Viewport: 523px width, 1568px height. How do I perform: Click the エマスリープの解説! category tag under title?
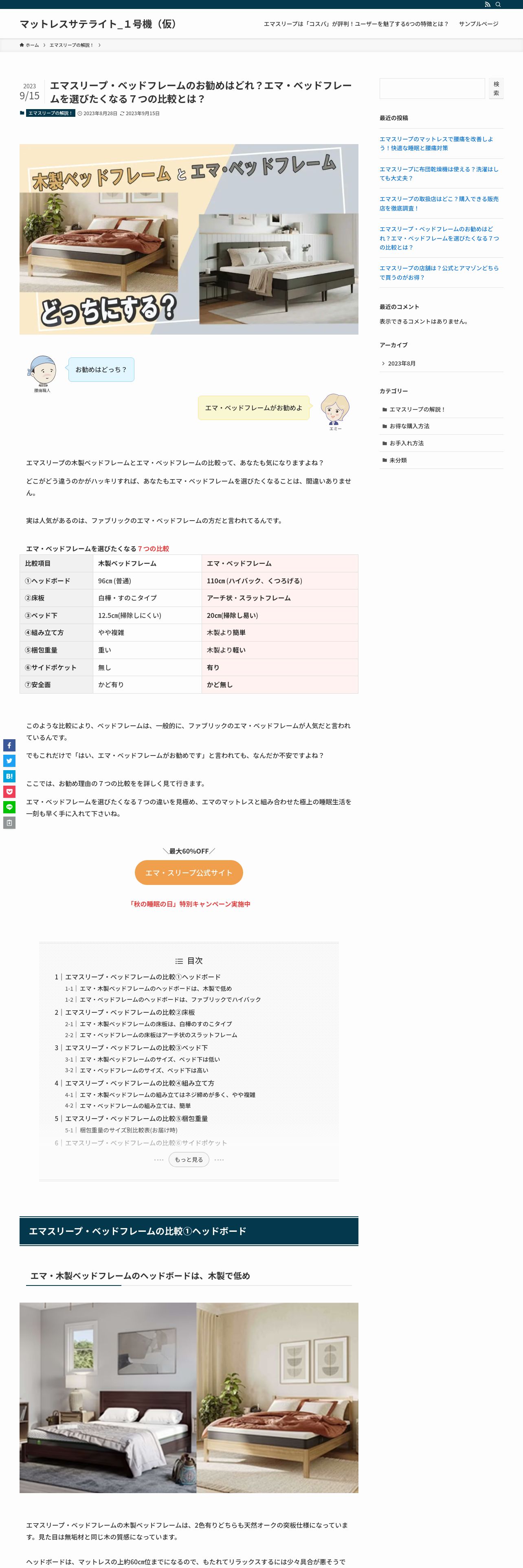click(51, 113)
